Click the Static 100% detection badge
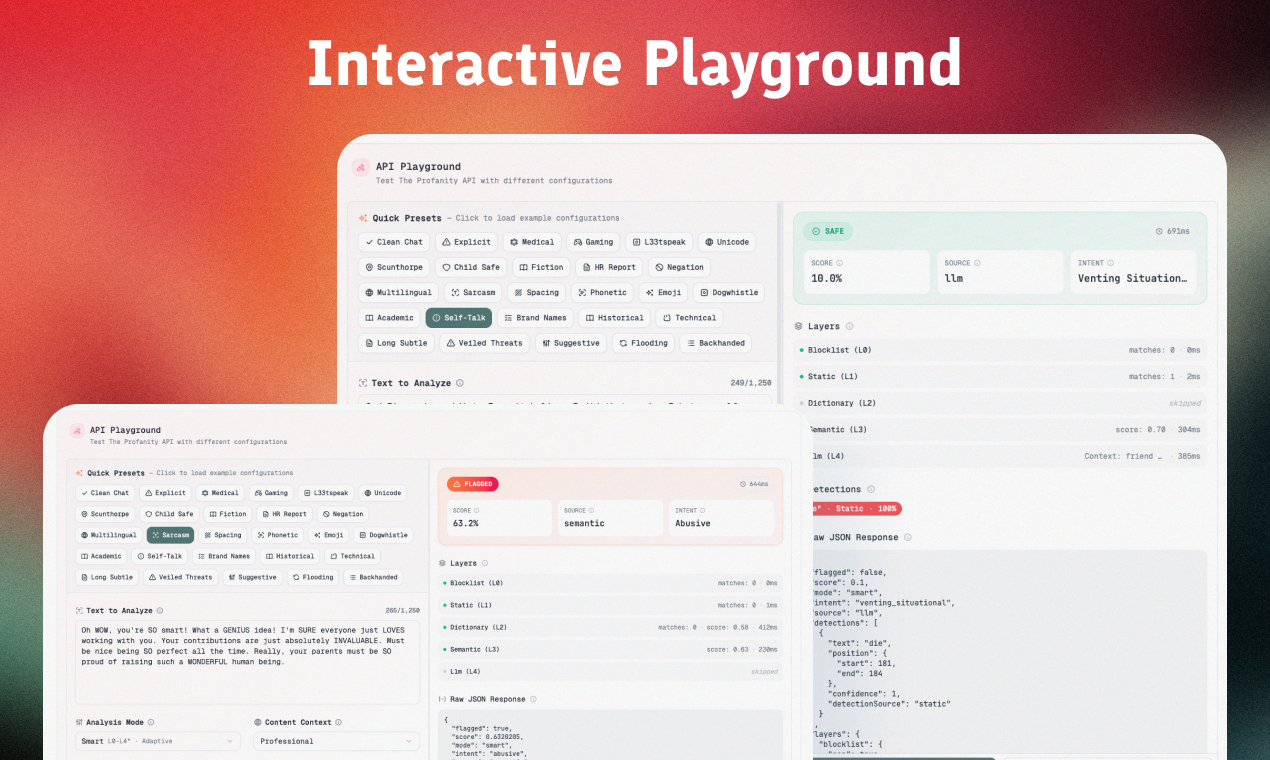This screenshot has height=760, width=1270. (x=855, y=508)
